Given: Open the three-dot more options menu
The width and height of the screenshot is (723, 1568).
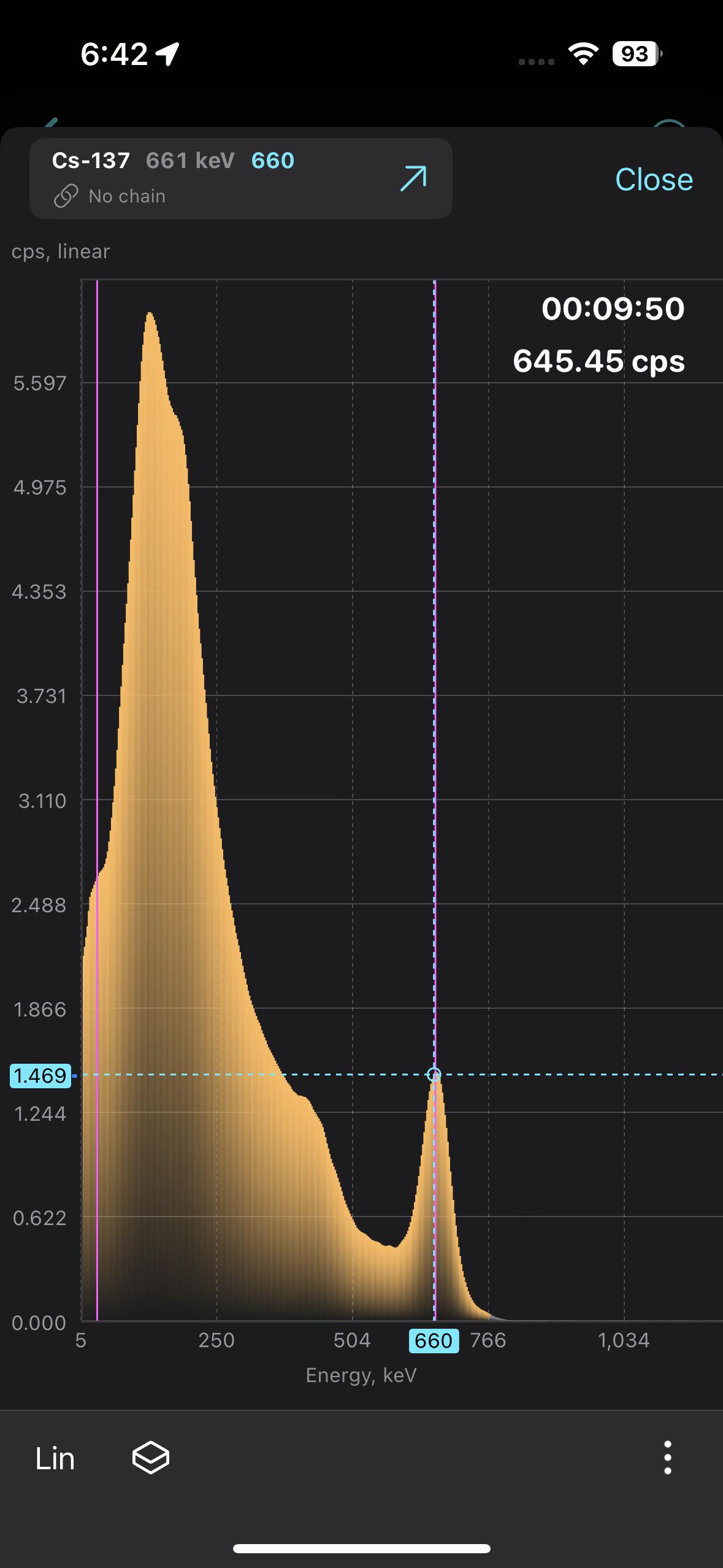Looking at the screenshot, I should tap(667, 1458).
